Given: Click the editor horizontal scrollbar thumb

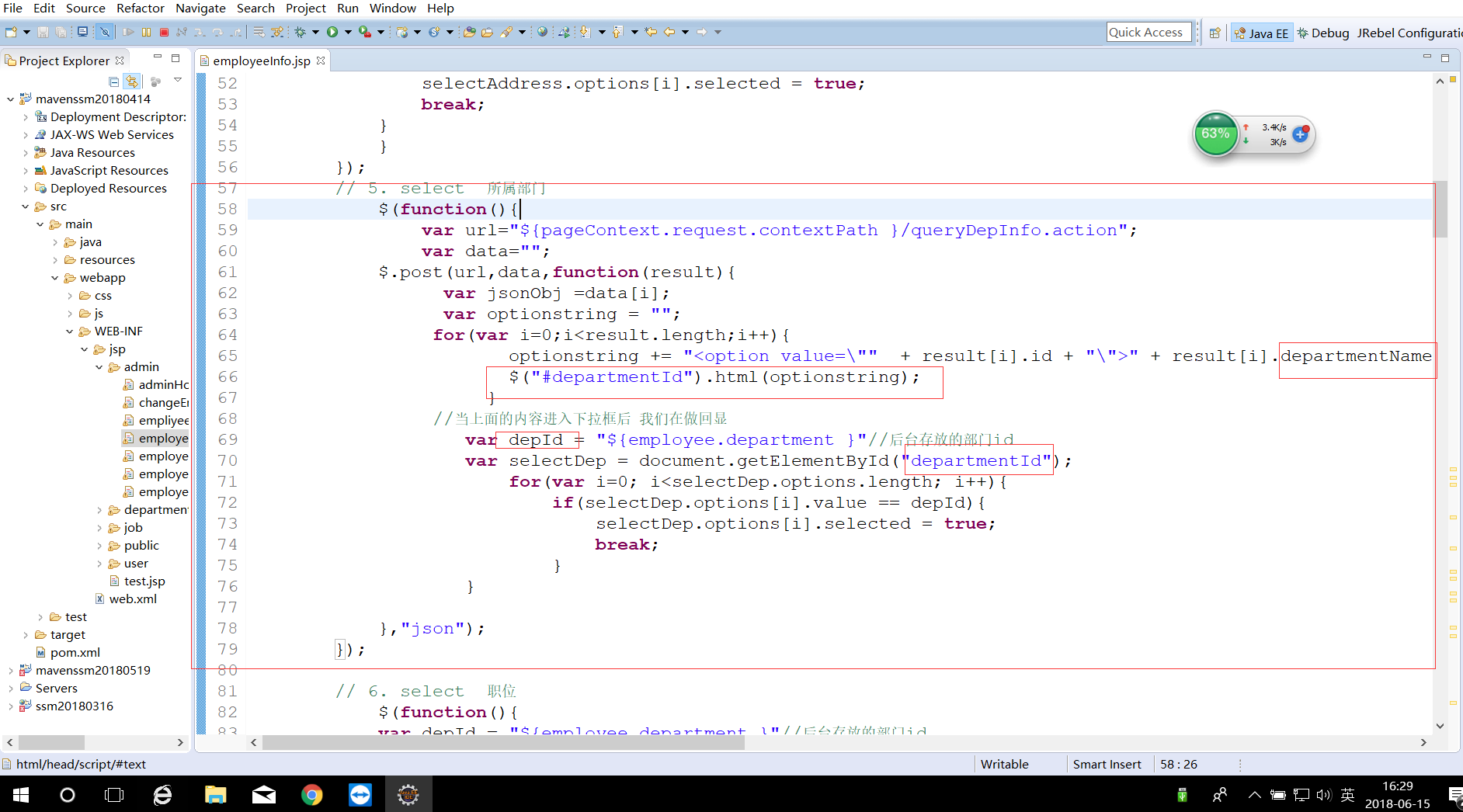Looking at the screenshot, I should [503, 743].
